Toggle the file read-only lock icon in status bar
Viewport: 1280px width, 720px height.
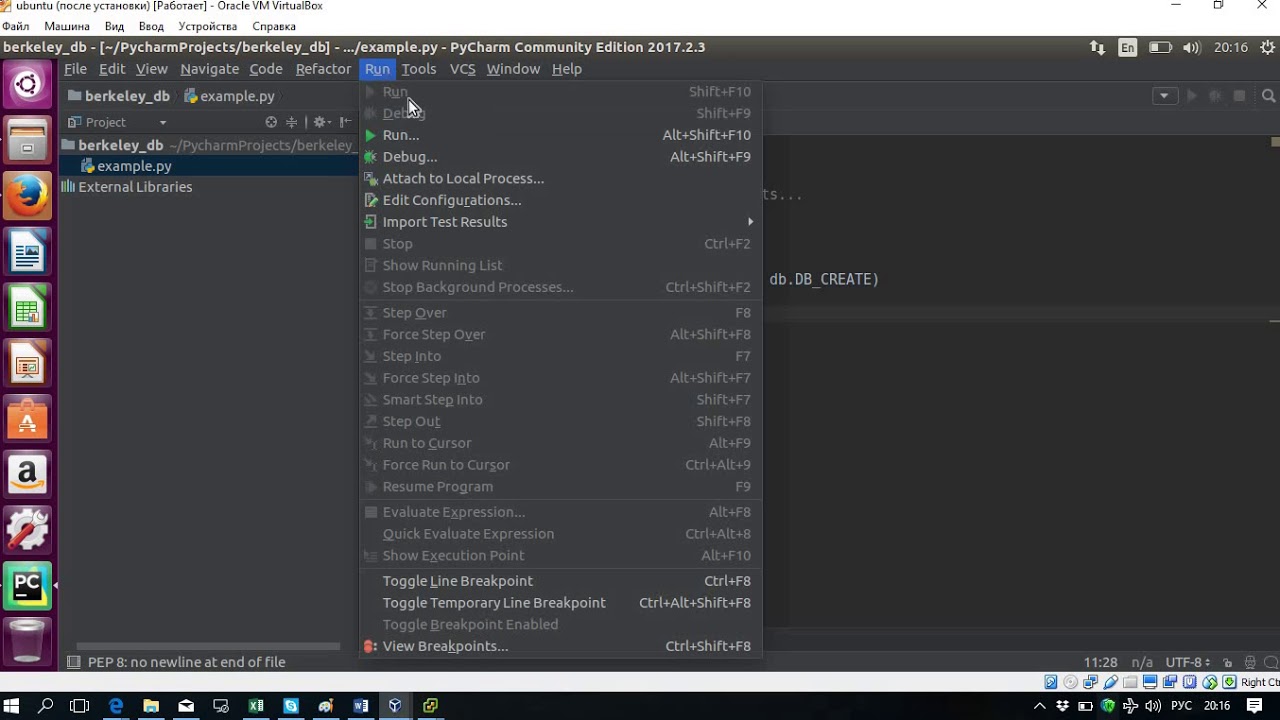[x=1228, y=662]
